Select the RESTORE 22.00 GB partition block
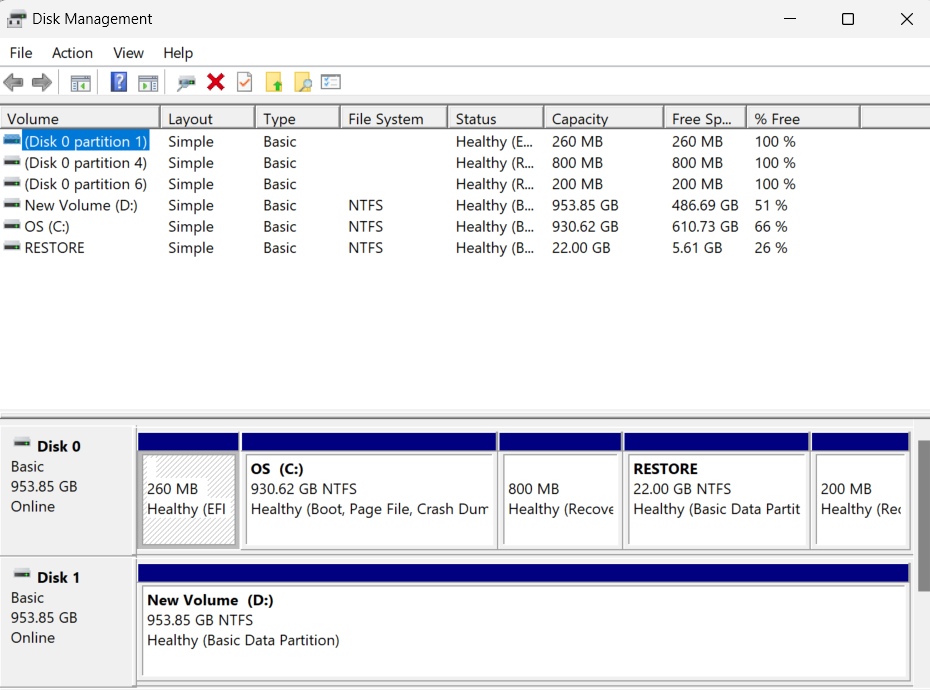 [716, 499]
